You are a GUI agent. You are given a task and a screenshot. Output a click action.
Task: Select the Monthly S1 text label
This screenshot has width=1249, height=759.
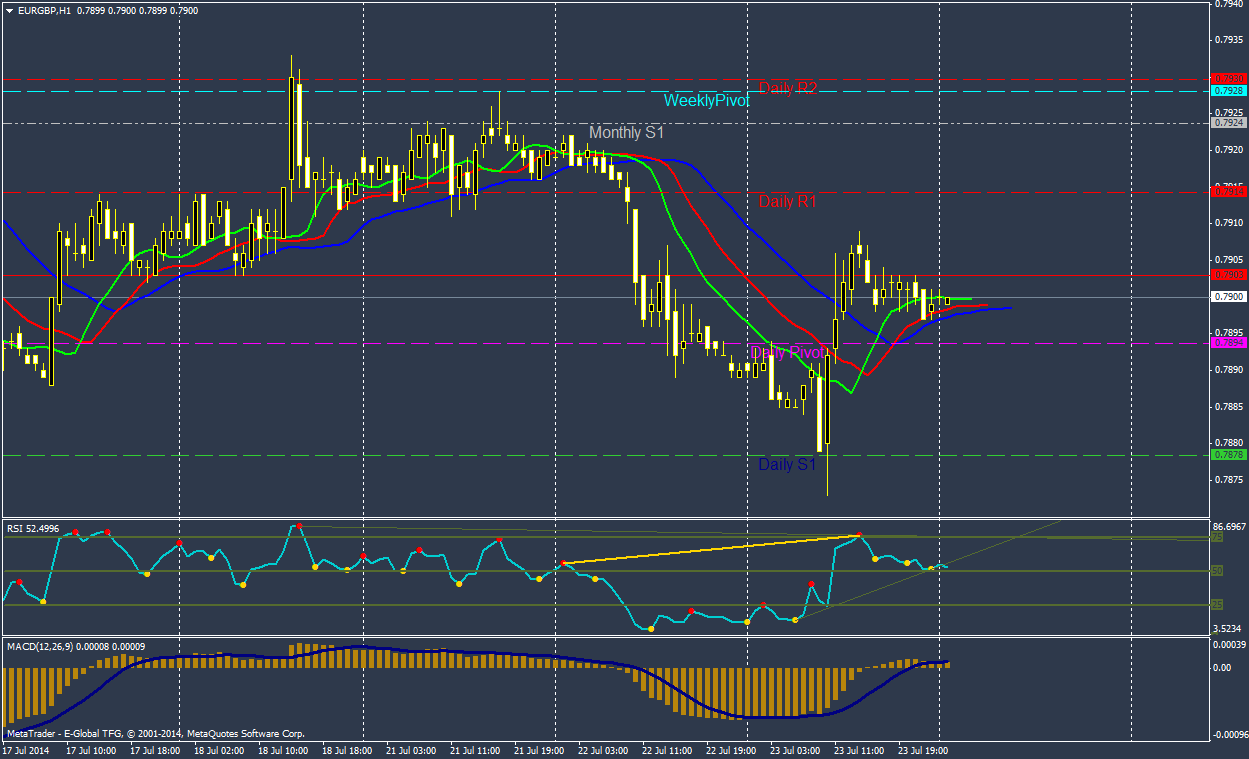(626, 132)
